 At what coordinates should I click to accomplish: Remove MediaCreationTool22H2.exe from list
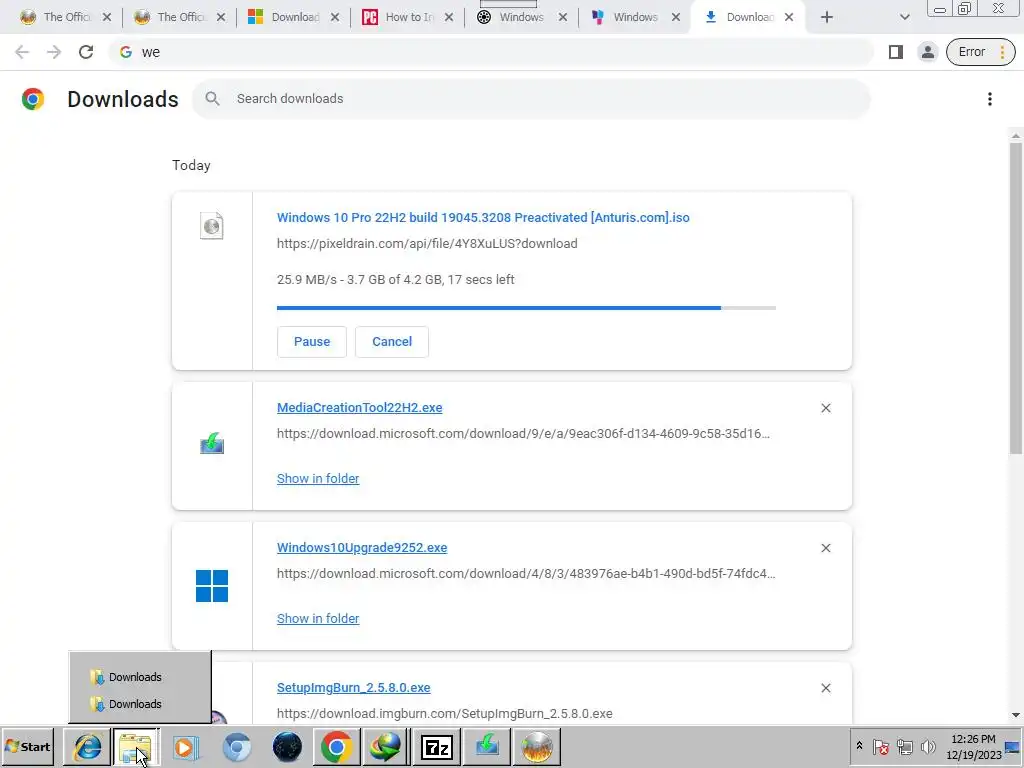pos(825,408)
